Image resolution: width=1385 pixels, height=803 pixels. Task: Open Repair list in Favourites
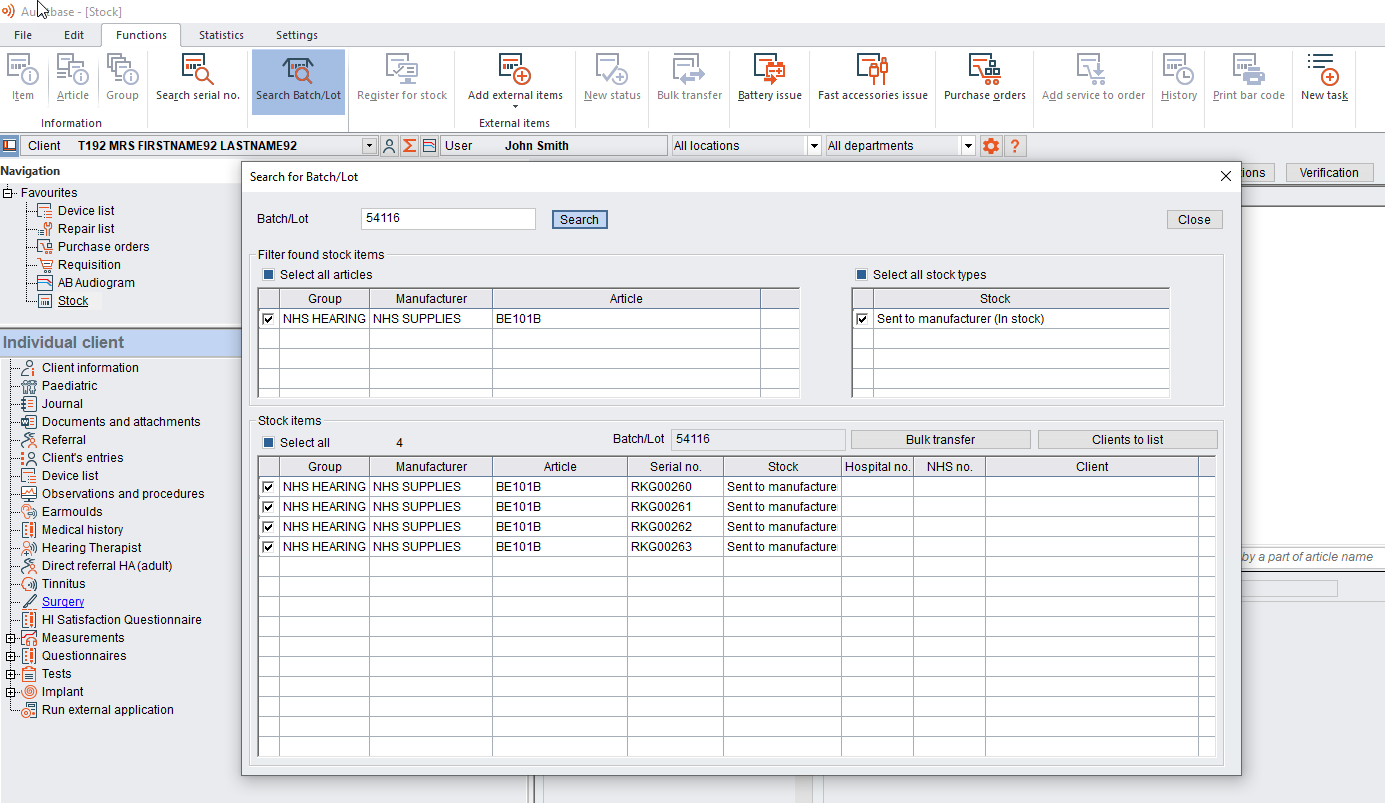point(86,229)
